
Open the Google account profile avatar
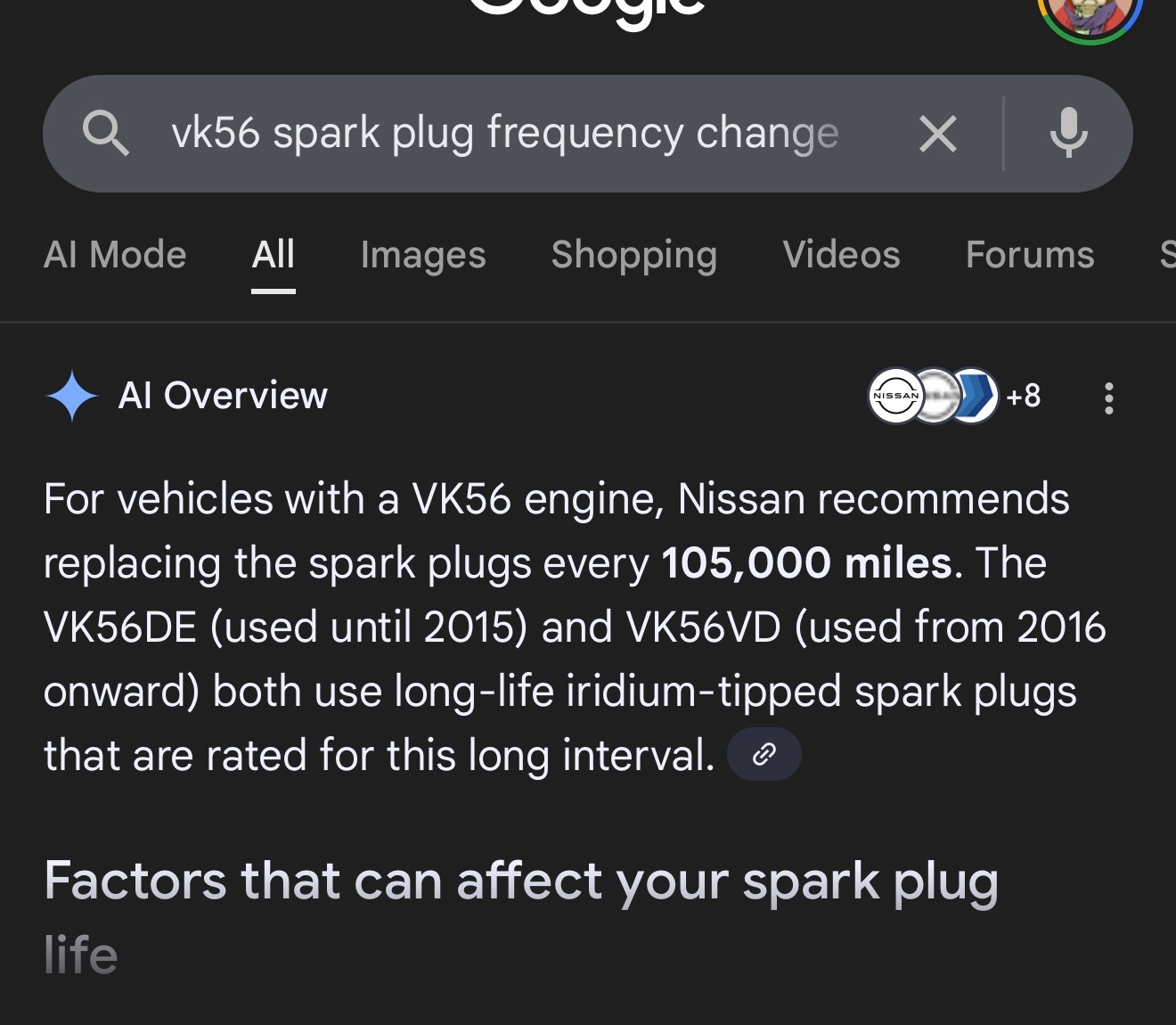pos(1089,13)
